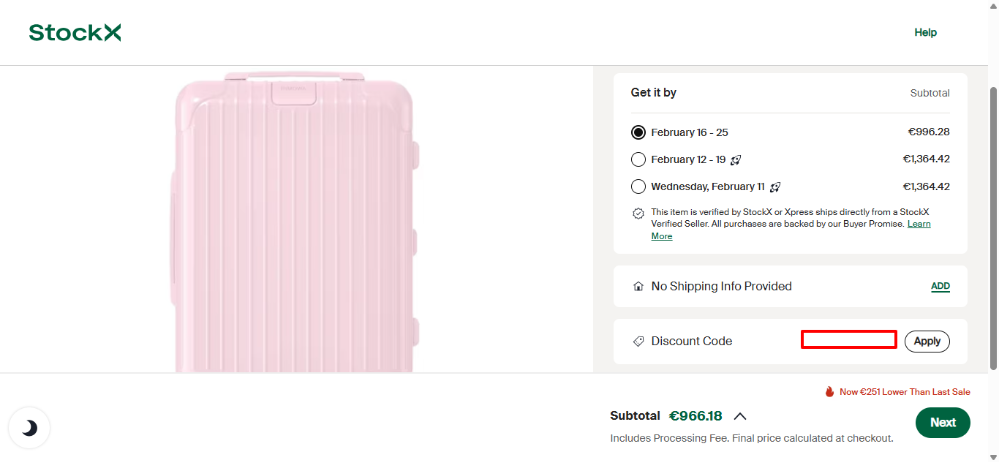Click the discount tag icon
Viewport: 999px width, 462px height.
(x=638, y=341)
